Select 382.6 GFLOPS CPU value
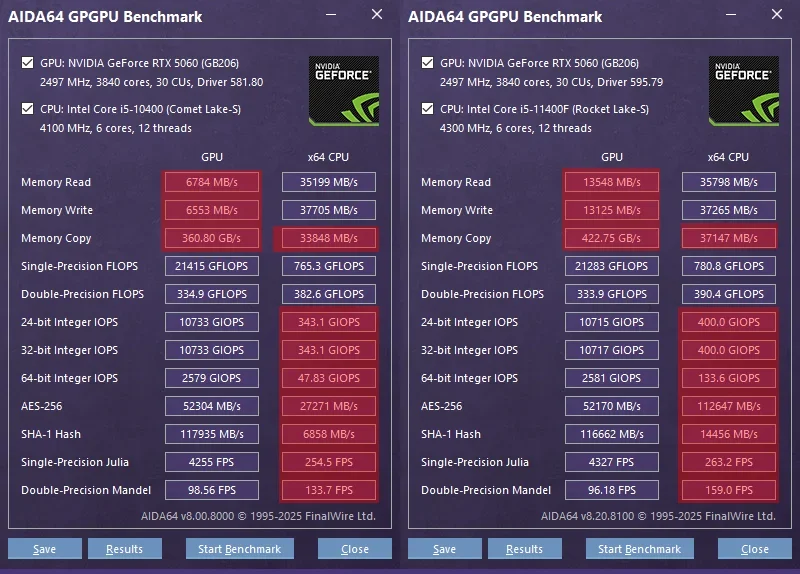 point(329,294)
